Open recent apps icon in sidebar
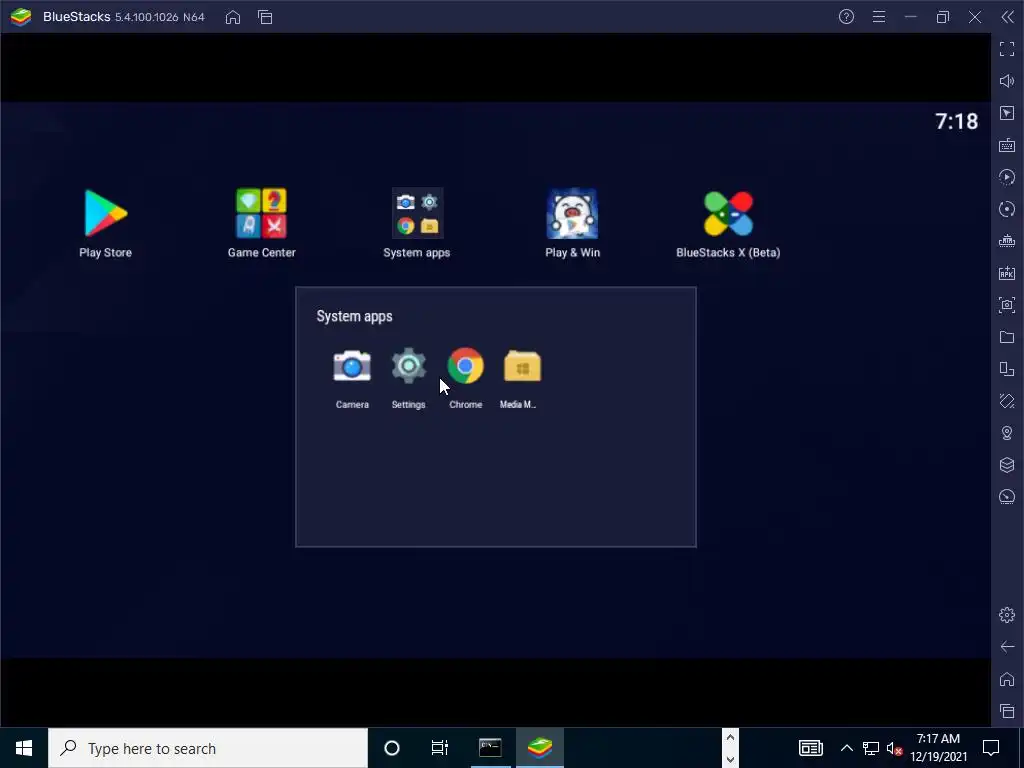Viewport: 1024px width, 768px height. pos(1007,711)
